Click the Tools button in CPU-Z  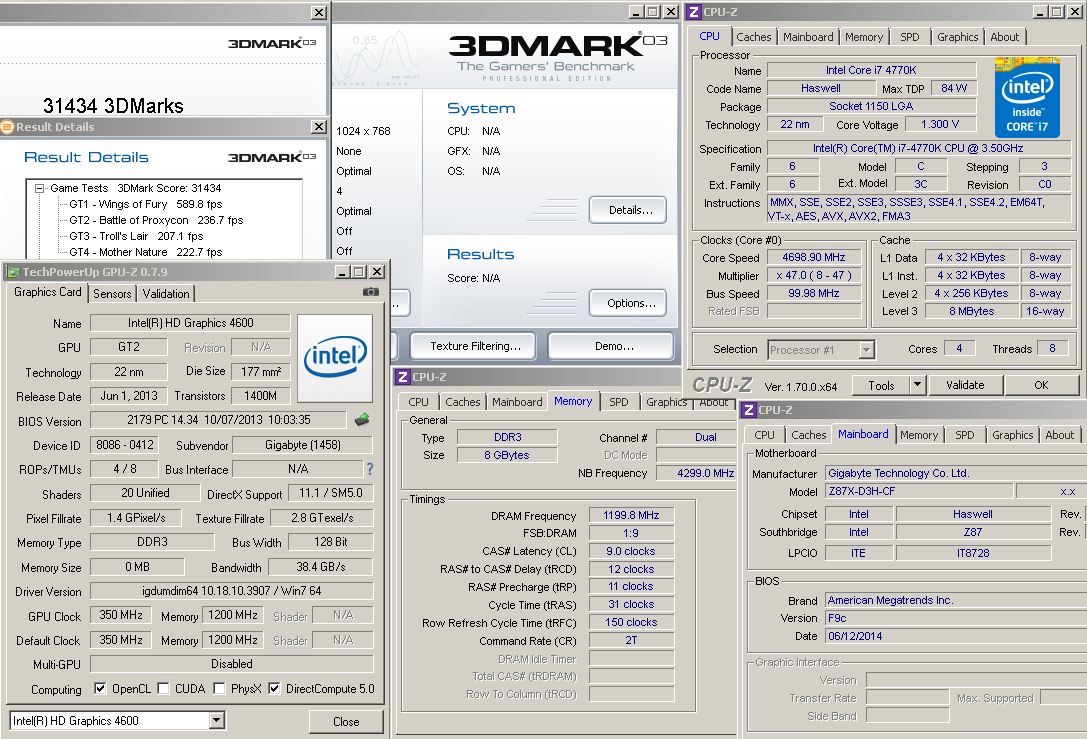coord(880,385)
